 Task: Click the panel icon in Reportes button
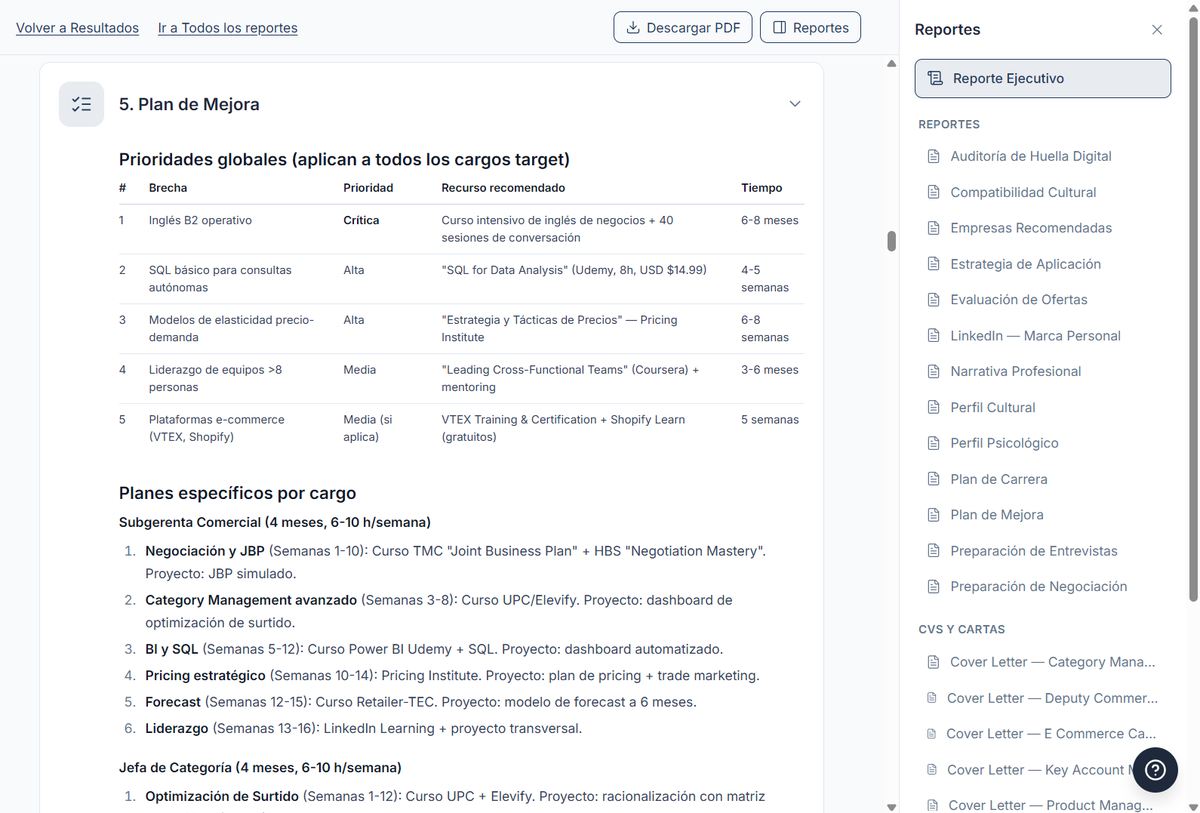(x=780, y=28)
